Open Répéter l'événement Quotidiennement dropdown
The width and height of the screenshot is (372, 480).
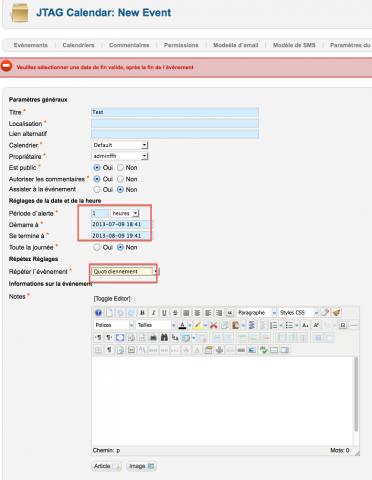125,272
